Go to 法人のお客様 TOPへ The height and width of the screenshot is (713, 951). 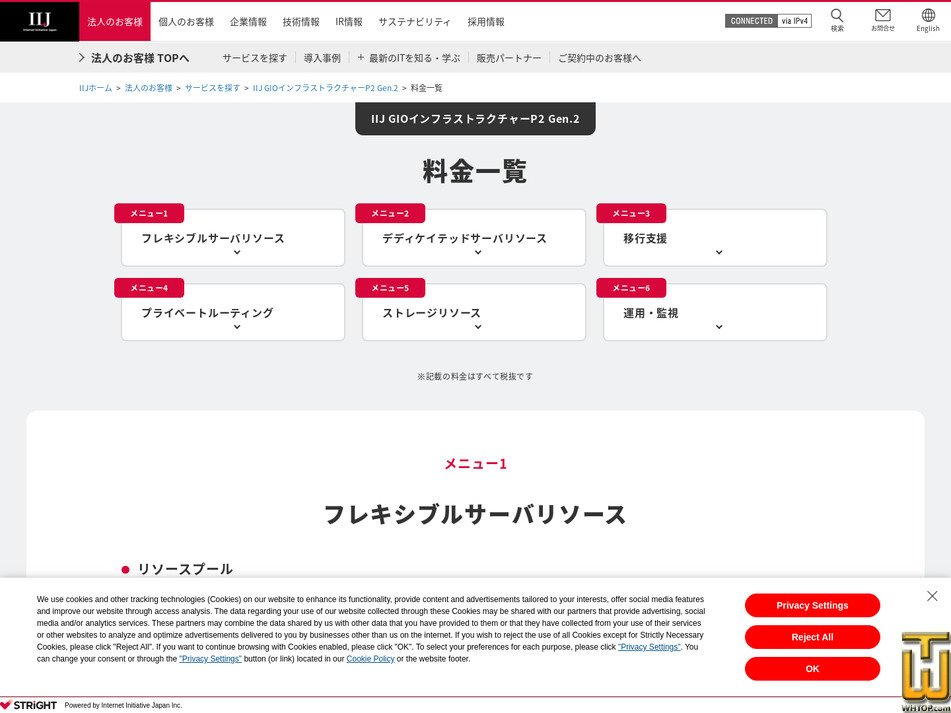(x=134, y=58)
